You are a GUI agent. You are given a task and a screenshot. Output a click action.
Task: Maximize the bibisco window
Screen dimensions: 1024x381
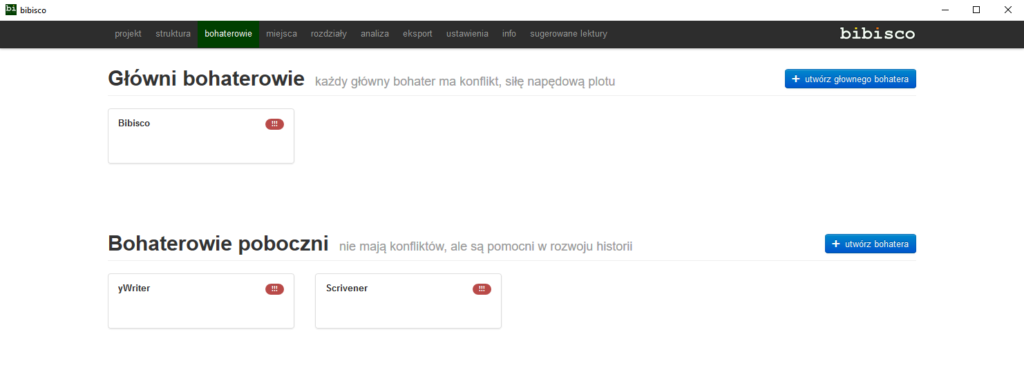click(976, 10)
